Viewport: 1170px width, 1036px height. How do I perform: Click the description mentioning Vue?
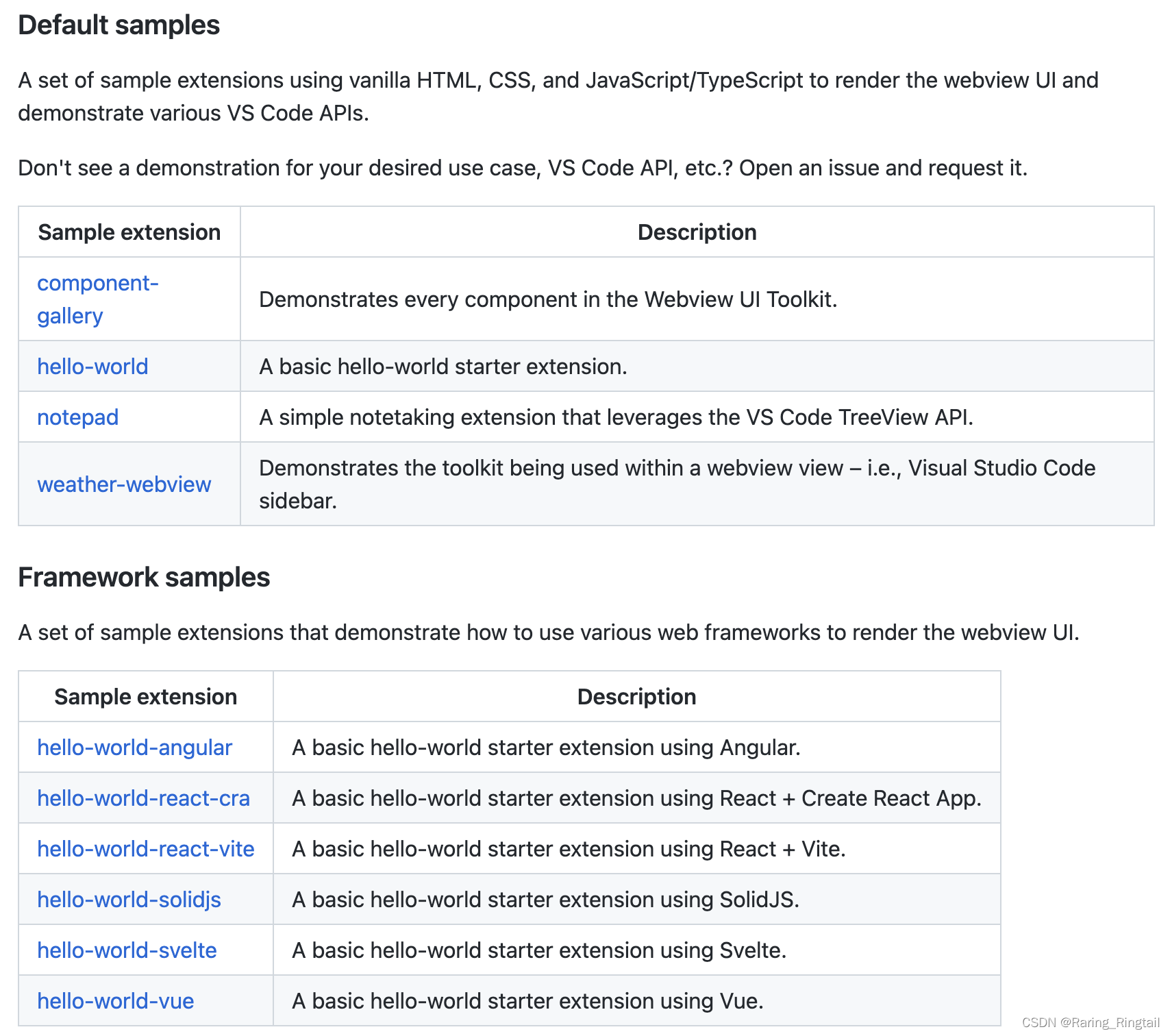pyautogui.click(x=527, y=1001)
